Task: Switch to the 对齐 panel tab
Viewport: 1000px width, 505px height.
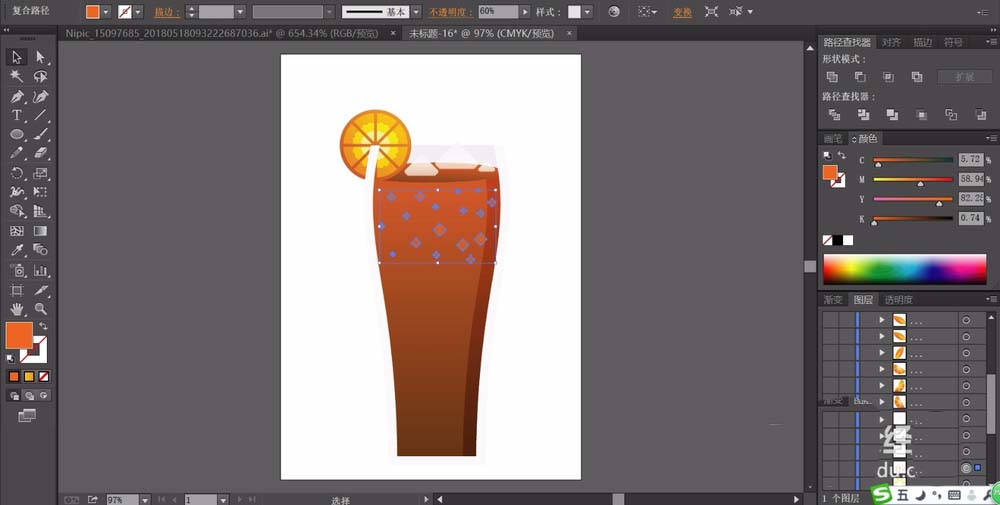Action: click(891, 42)
